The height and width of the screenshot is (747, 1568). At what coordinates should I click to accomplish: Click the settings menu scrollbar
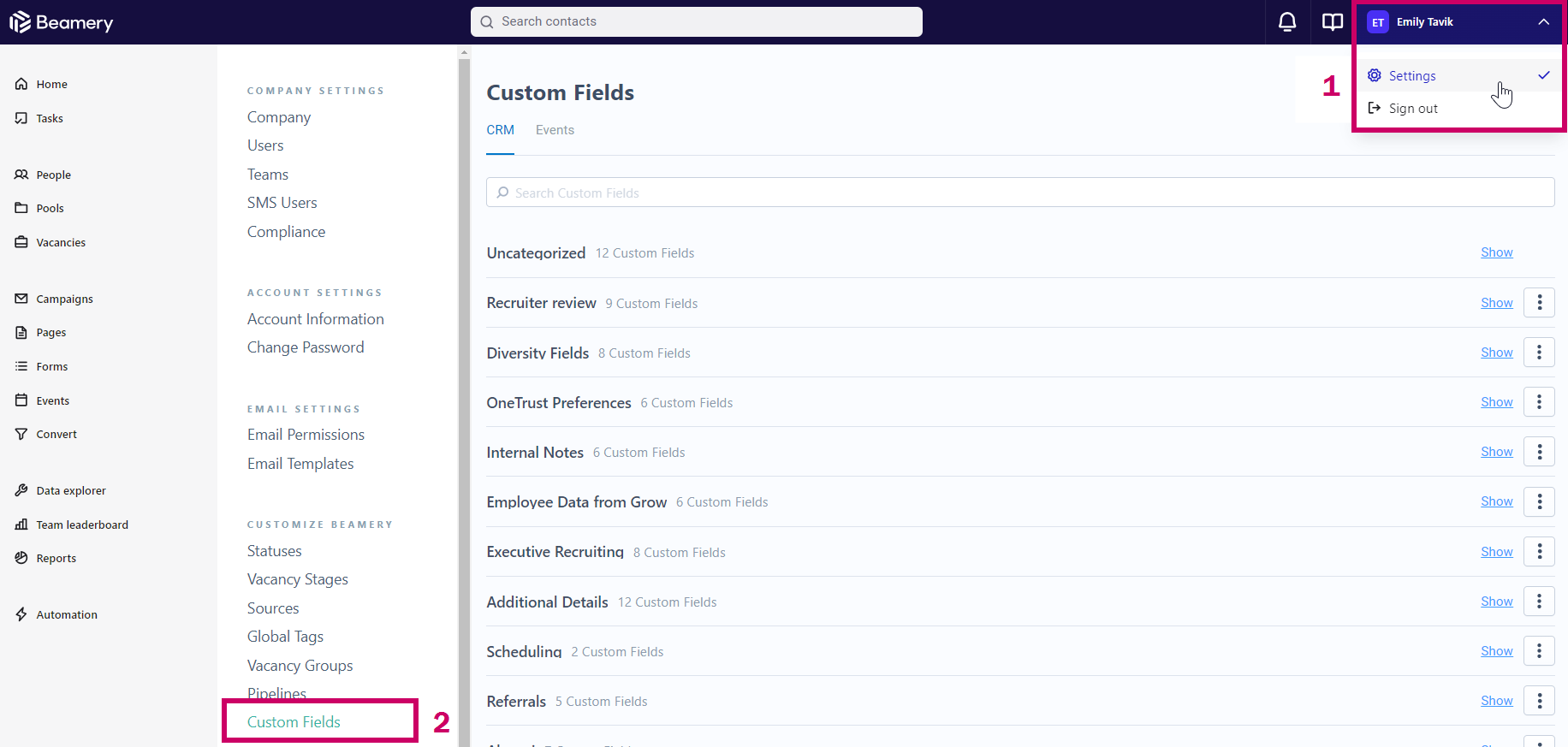(x=464, y=402)
